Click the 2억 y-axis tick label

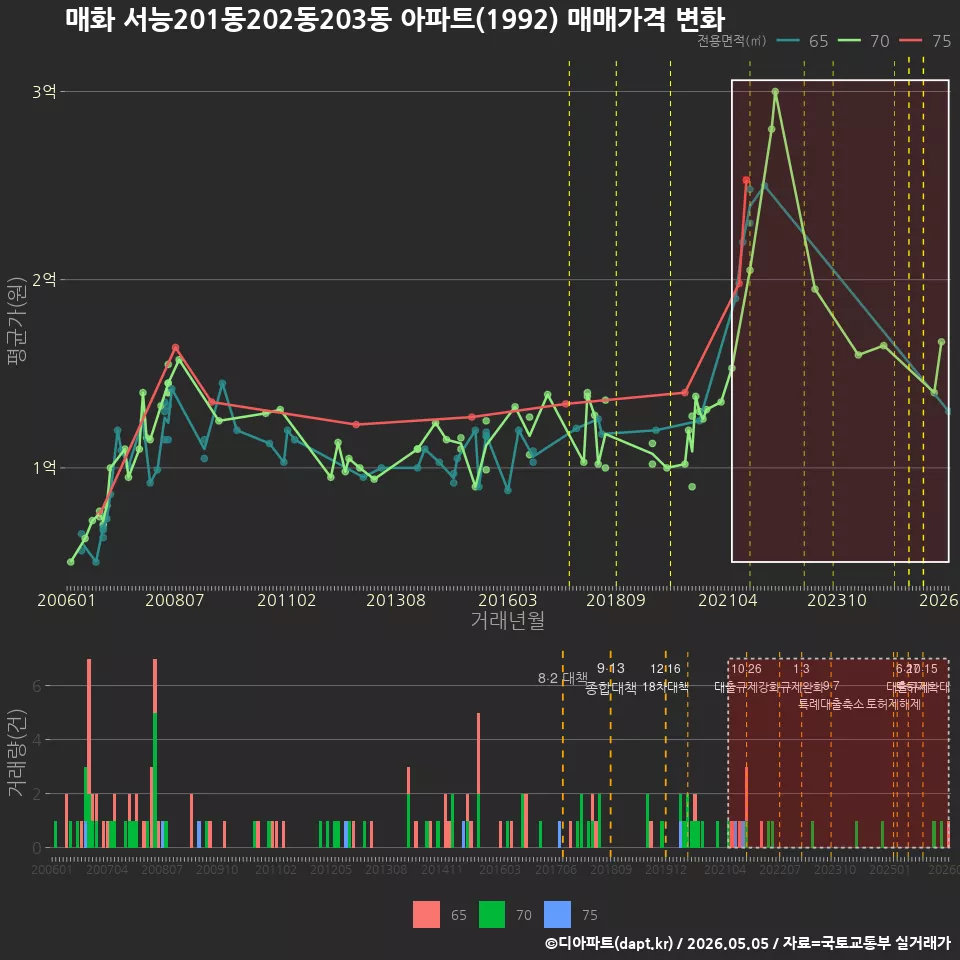(44, 280)
